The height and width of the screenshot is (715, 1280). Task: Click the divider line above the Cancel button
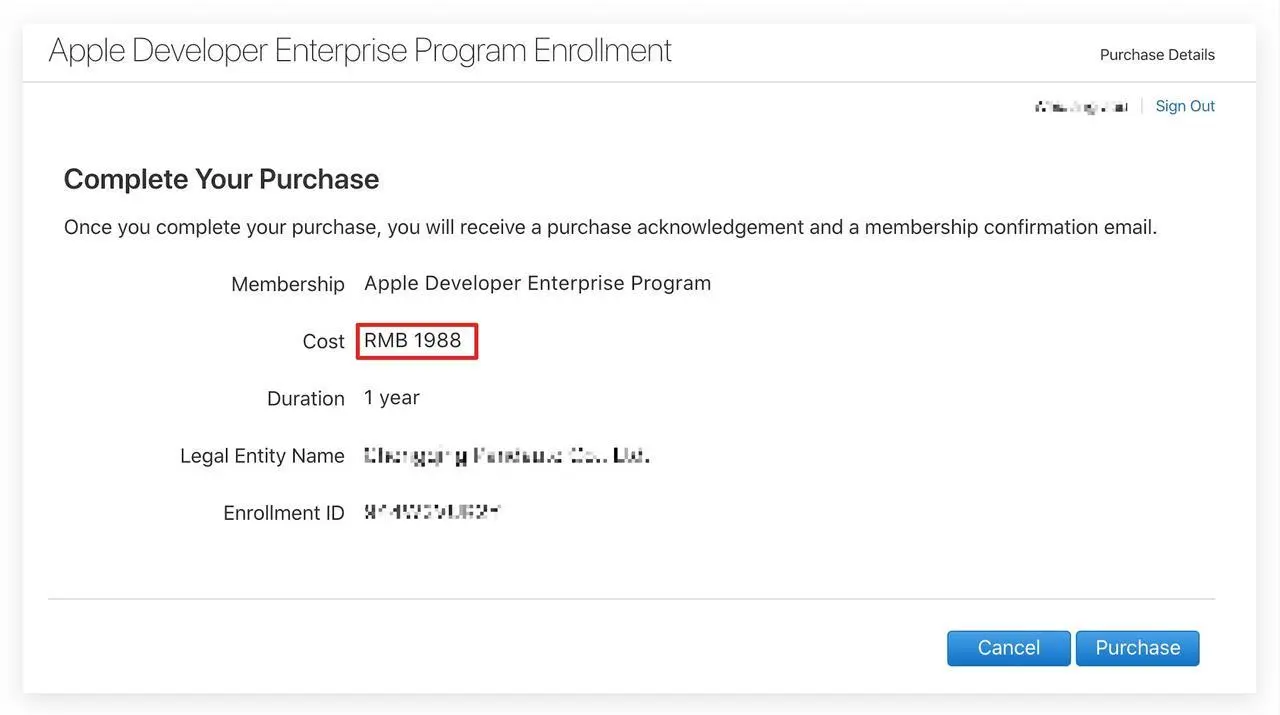click(x=631, y=599)
